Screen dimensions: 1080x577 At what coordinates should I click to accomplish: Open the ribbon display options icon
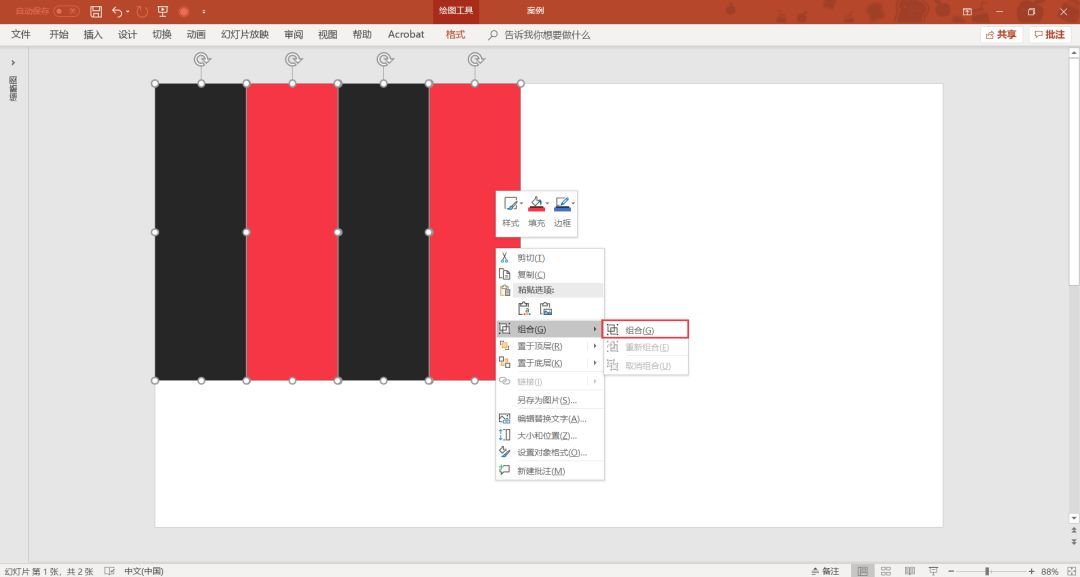click(967, 12)
